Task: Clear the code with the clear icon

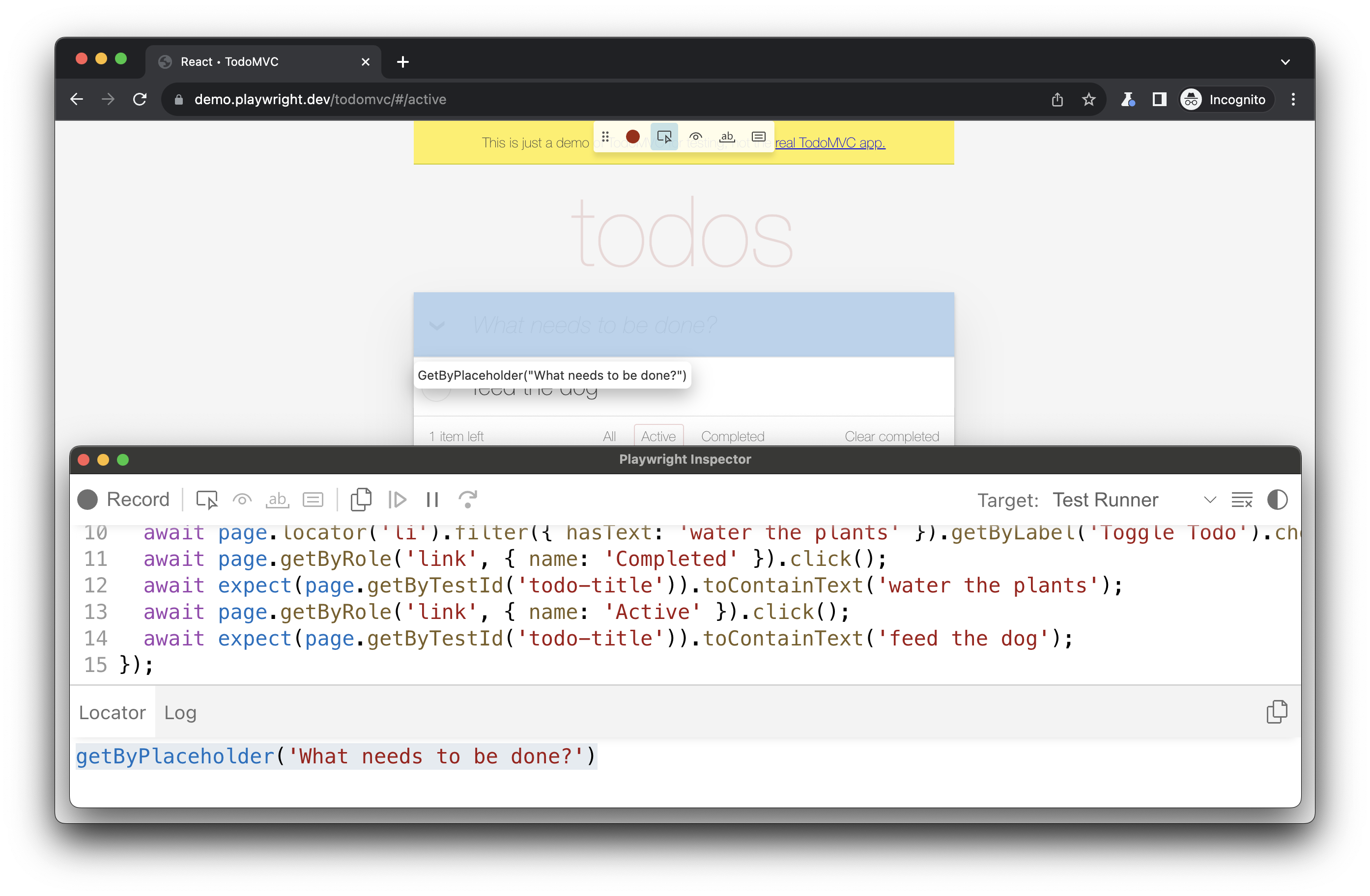Action: 1242,500
